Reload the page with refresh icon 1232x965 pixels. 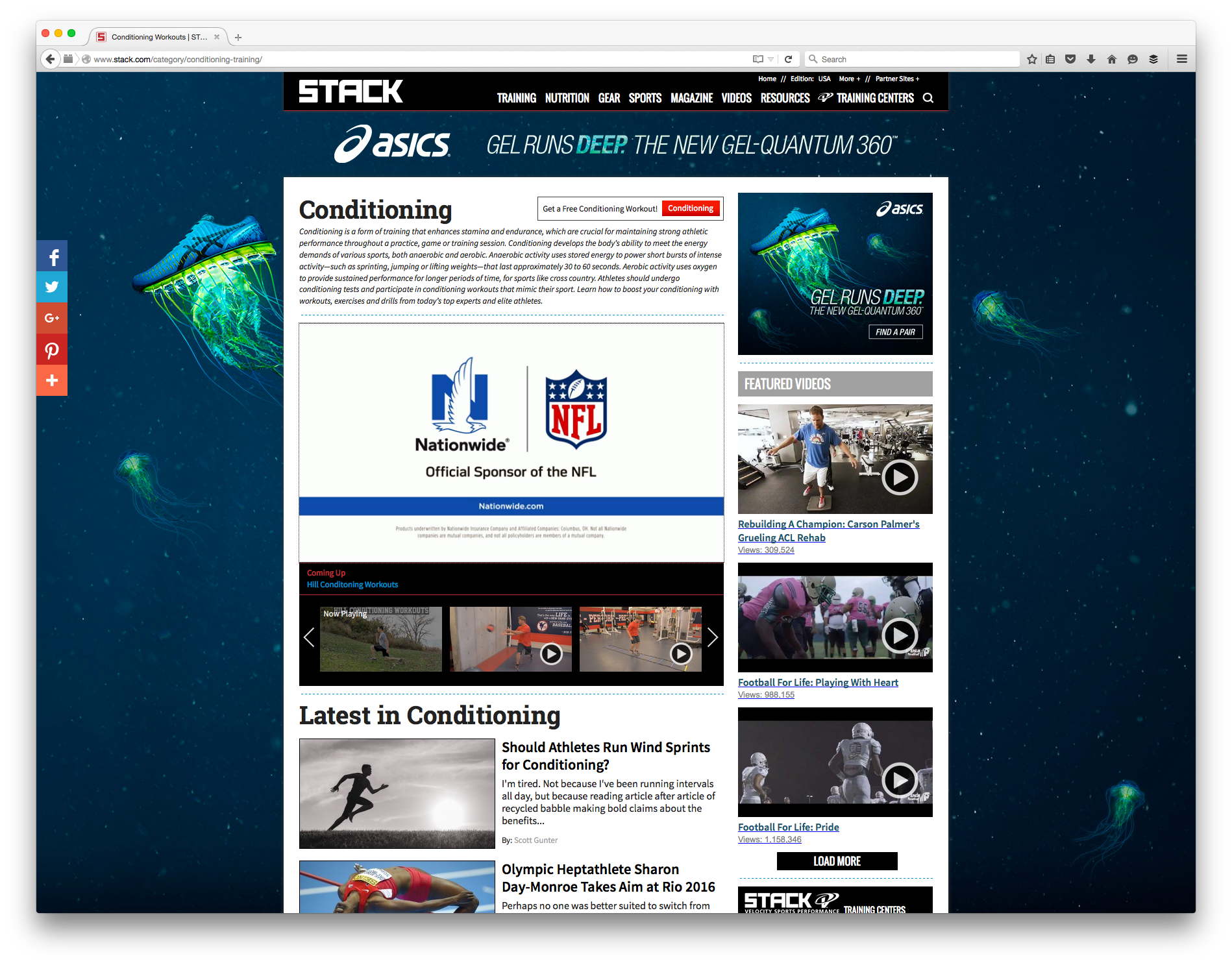(x=788, y=59)
